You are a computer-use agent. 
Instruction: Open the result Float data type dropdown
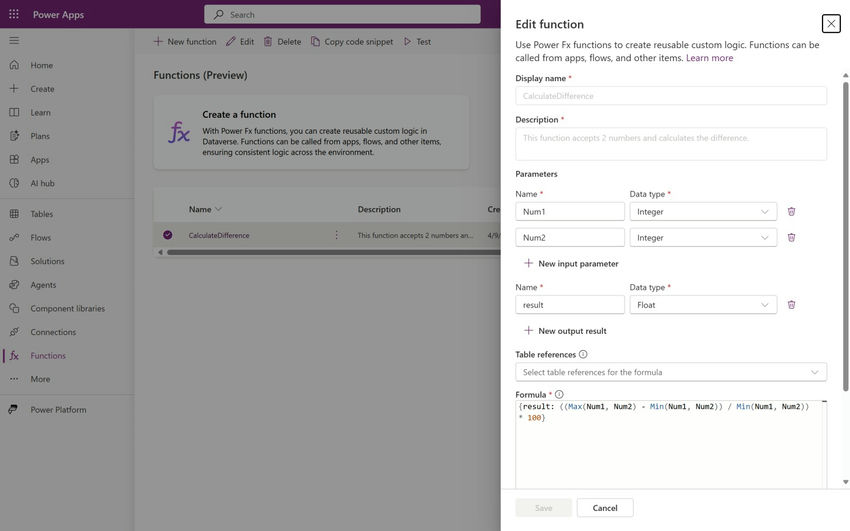703,305
